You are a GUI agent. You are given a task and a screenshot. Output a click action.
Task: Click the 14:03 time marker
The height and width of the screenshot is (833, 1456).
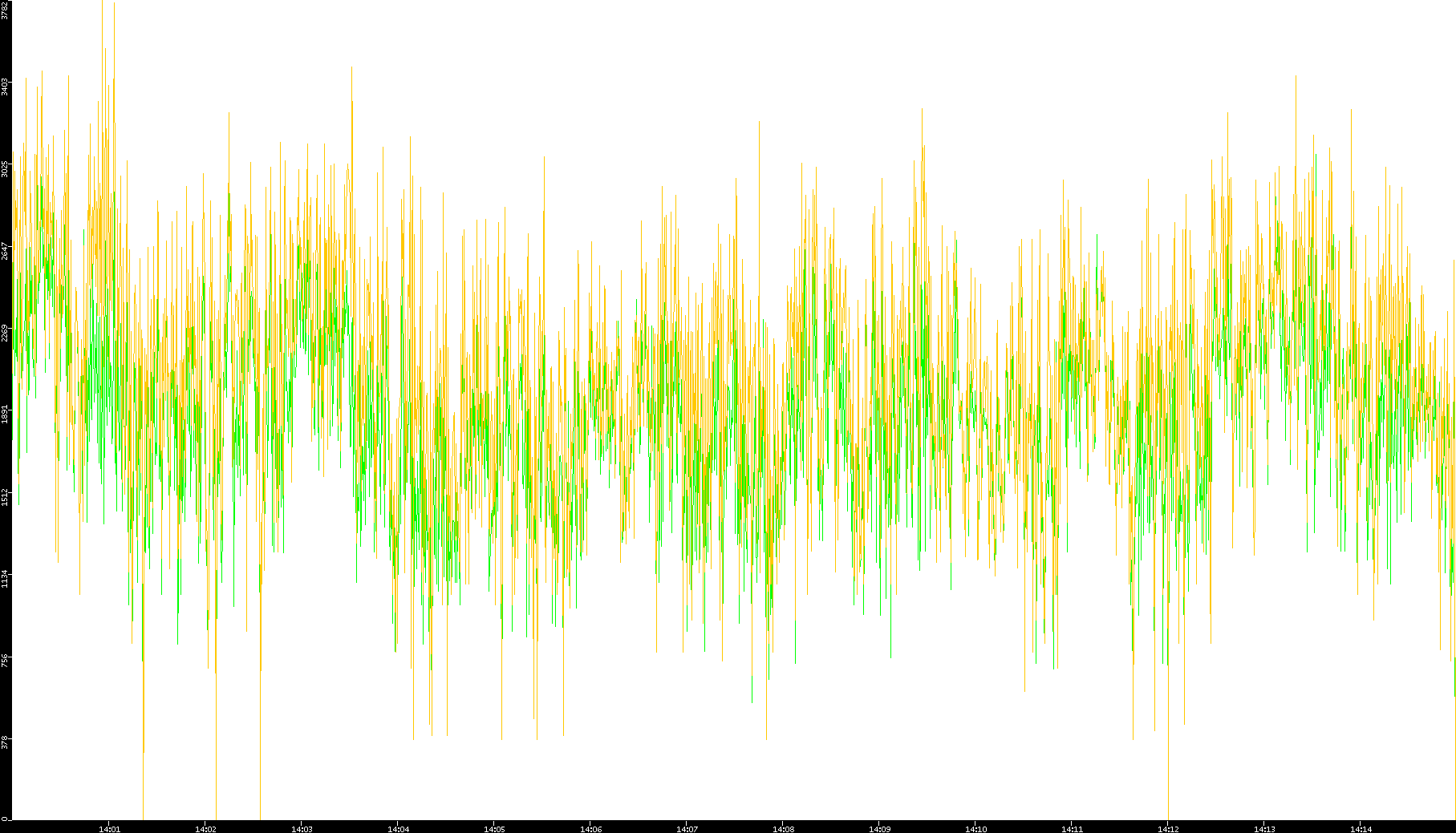click(302, 829)
